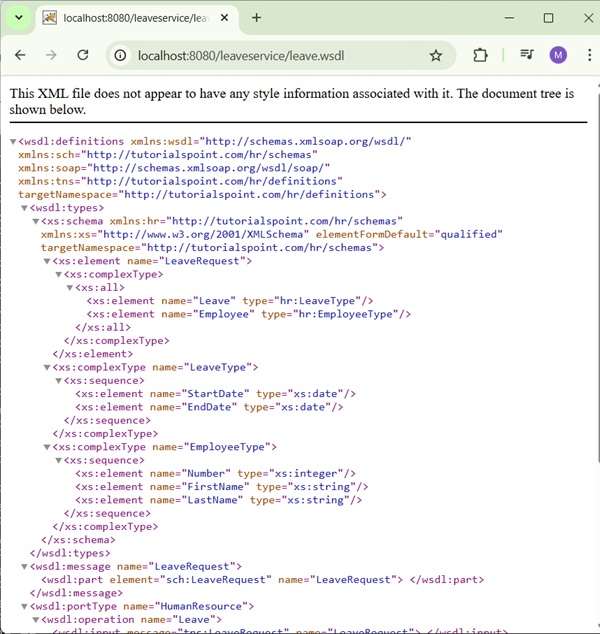Collapse the wsdl:operation Leave node
Screen dimensions: 600x634
point(36,620)
